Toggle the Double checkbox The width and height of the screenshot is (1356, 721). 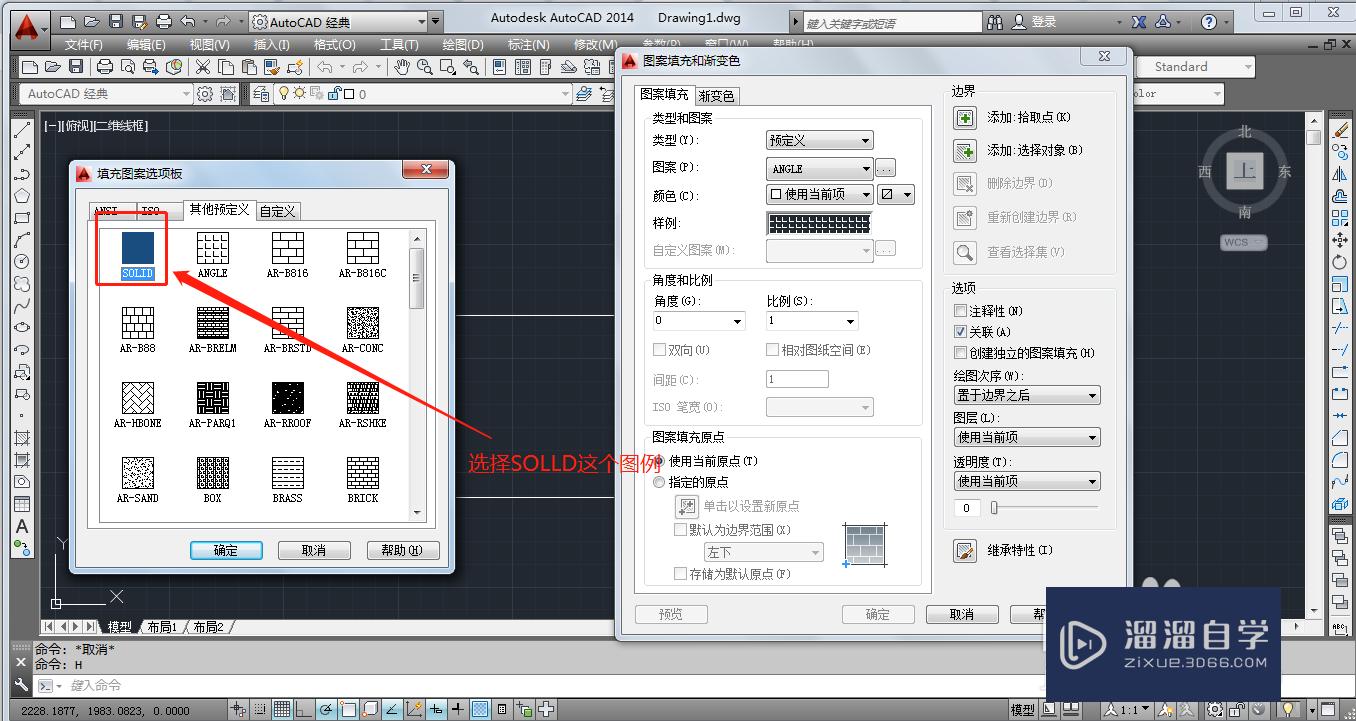659,350
